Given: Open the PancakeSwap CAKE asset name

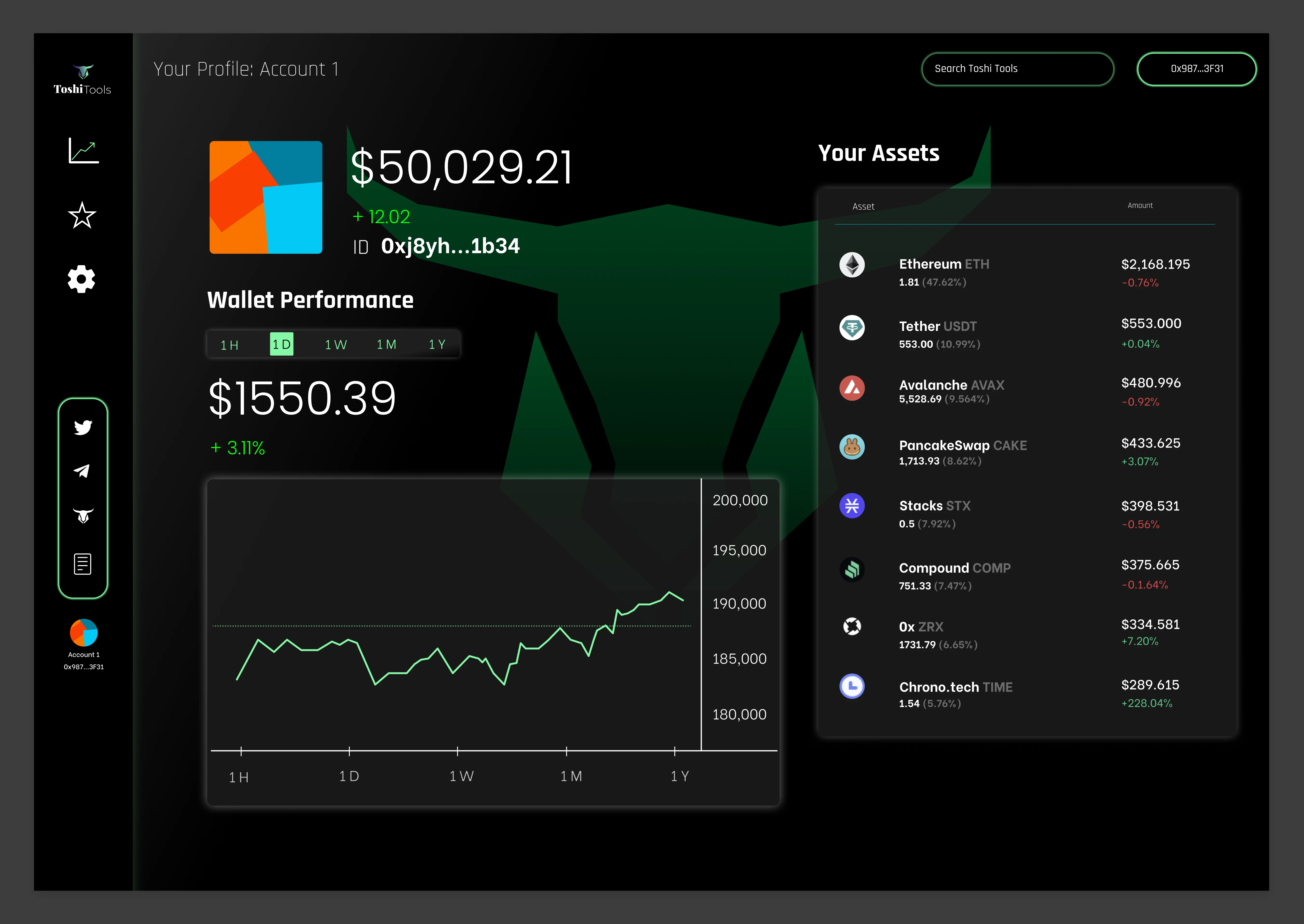Looking at the screenshot, I should (963, 446).
